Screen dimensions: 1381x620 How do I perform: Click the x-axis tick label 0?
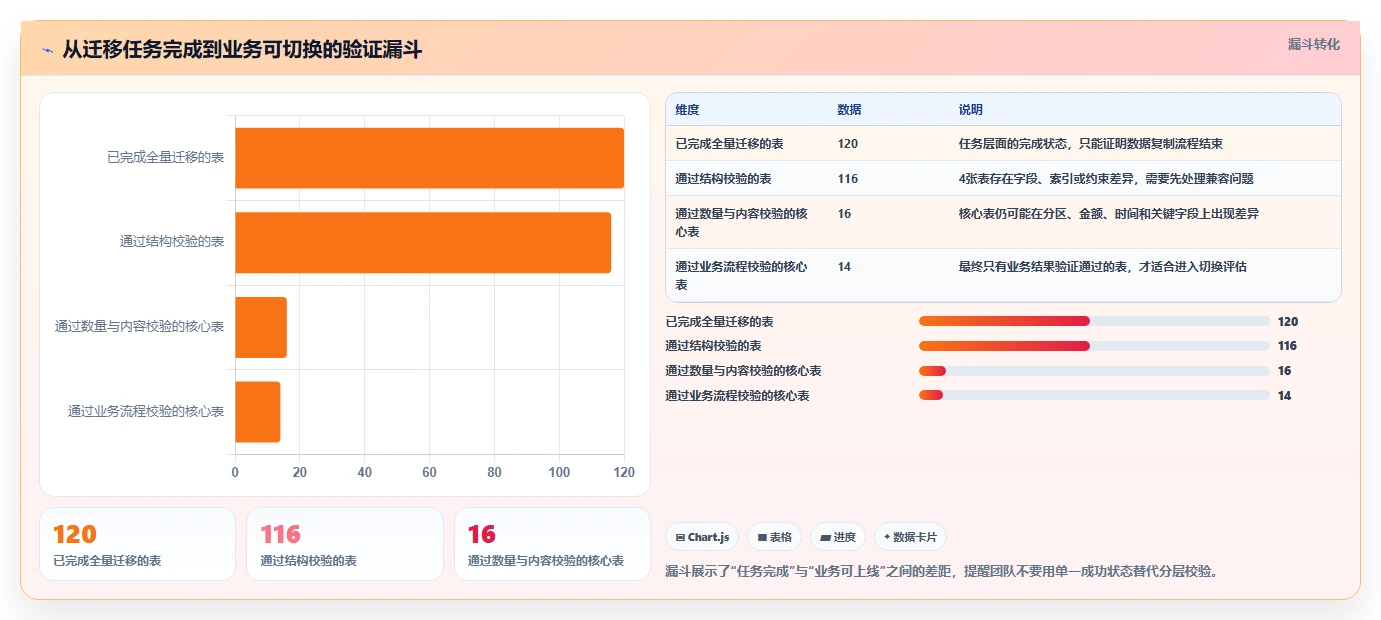235,473
